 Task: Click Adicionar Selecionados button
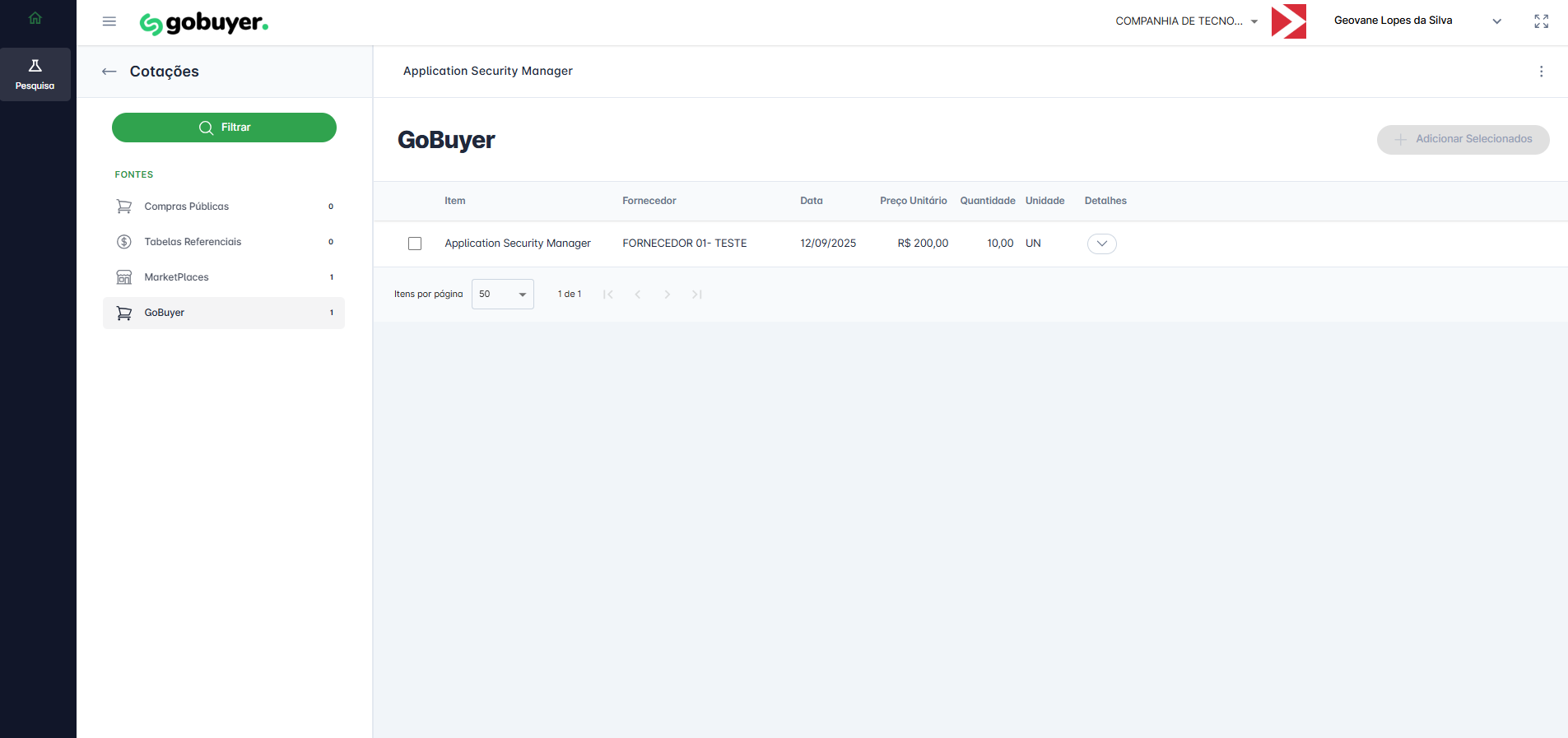[x=1463, y=139]
